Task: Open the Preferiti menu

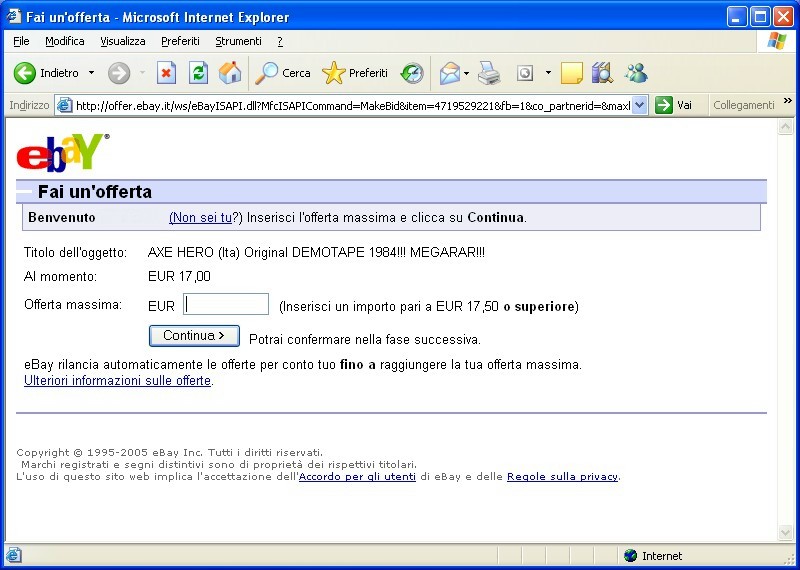Action: pos(181,41)
